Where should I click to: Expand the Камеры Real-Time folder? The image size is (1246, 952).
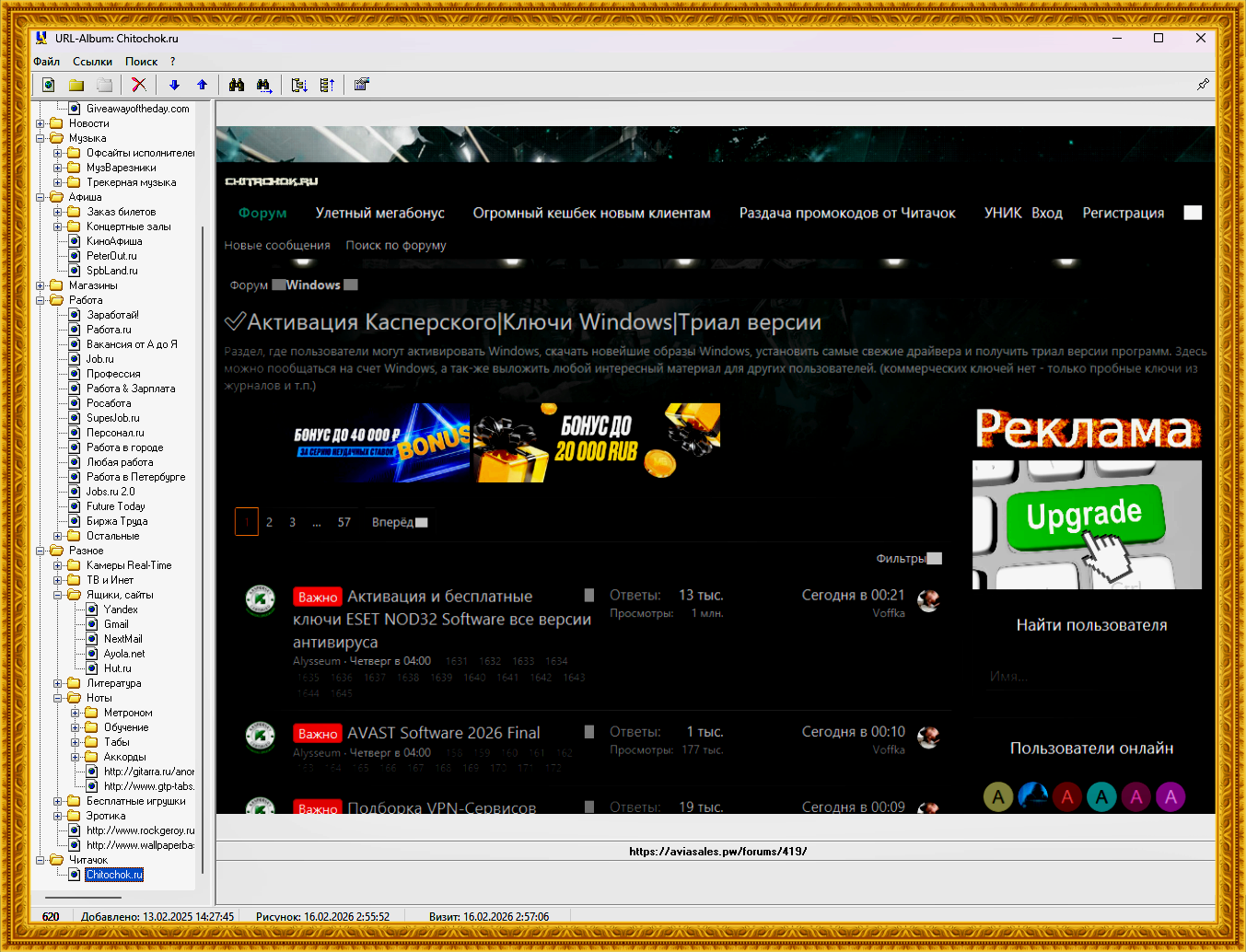(x=57, y=565)
